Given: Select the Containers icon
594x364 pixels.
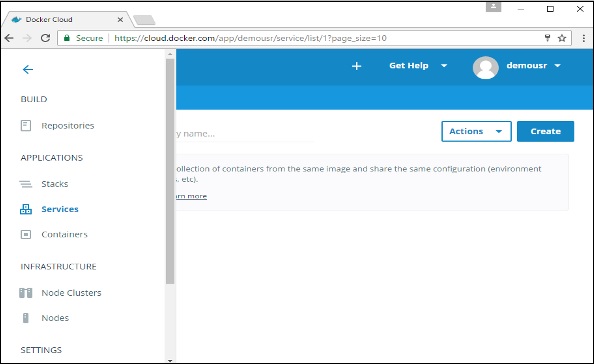Looking at the screenshot, I should [x=26, y=234].
